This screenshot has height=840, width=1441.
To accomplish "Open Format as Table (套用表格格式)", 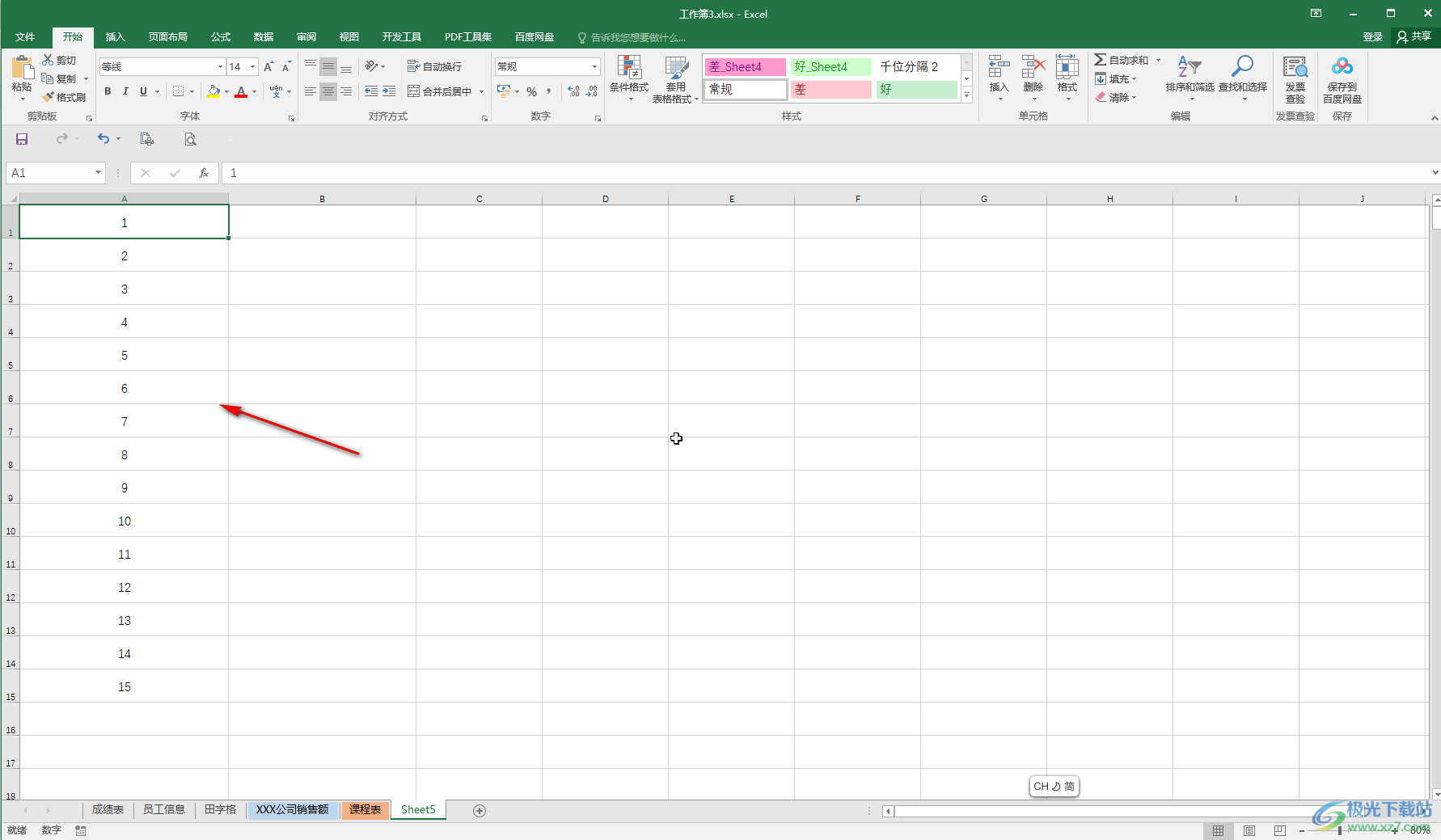I will pyautogui.click(x=676, y=78).
